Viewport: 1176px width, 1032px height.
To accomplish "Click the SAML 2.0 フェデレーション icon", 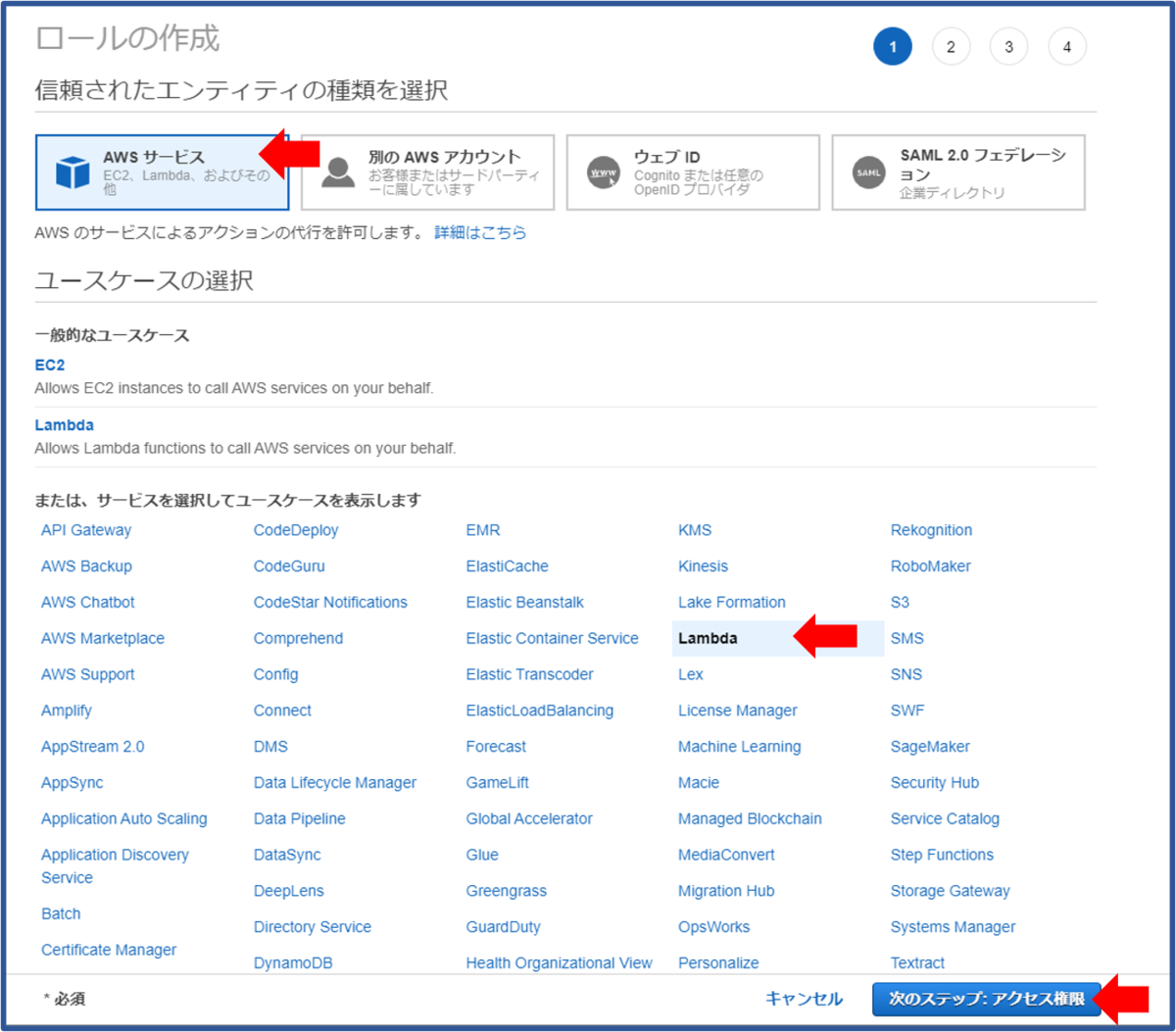I will (868, 172).
